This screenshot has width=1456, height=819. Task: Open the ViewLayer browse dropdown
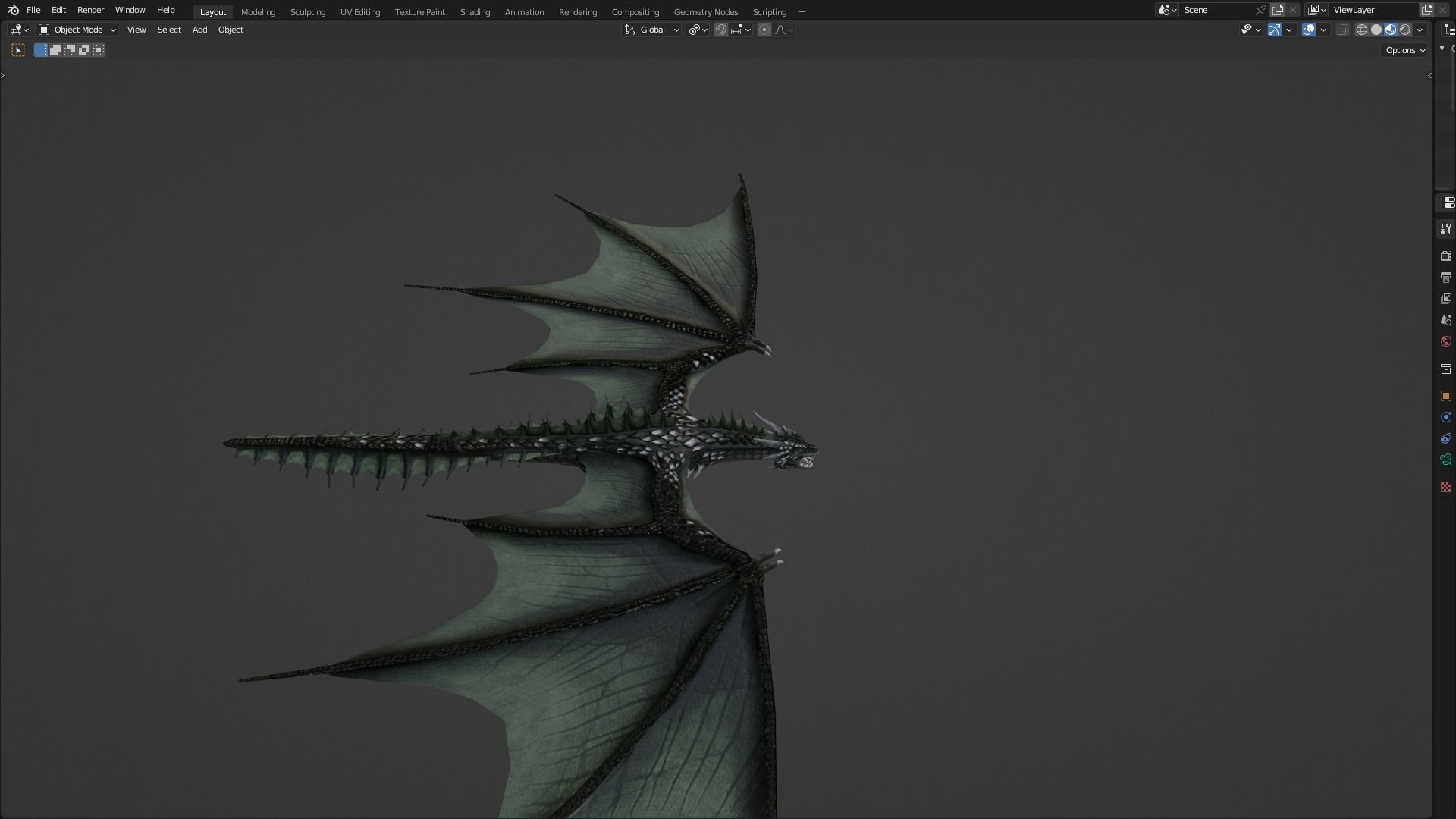click(1317, 10)
